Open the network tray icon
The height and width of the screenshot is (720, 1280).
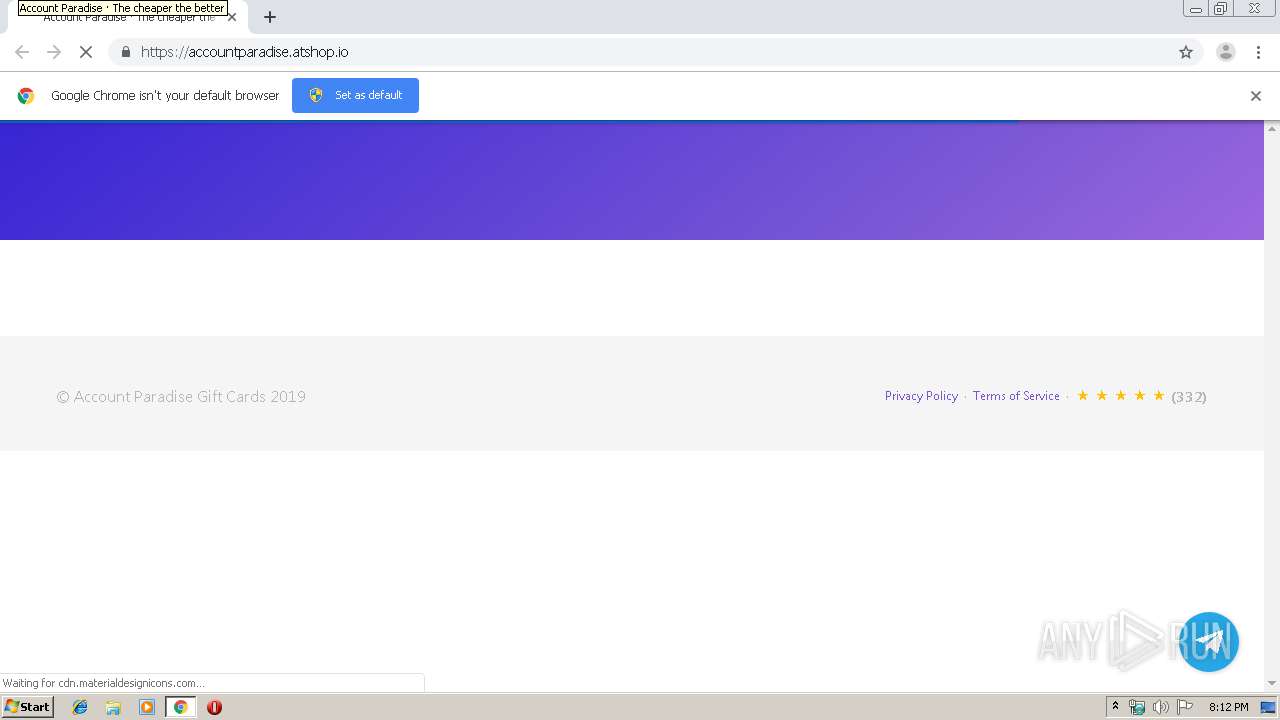1137,707
